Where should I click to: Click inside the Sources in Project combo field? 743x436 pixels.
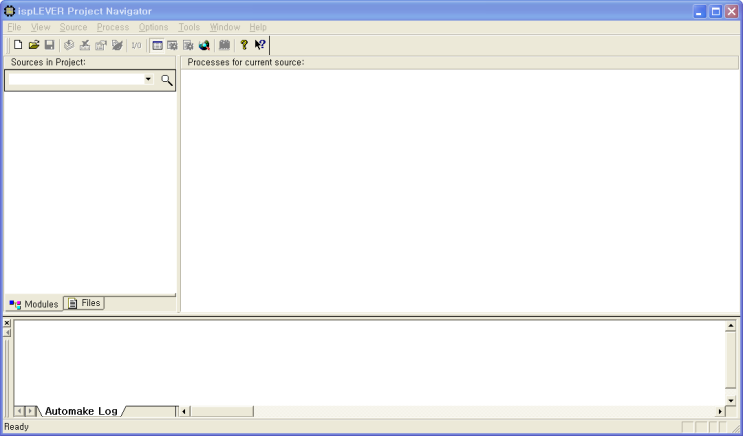pos(74,79)
